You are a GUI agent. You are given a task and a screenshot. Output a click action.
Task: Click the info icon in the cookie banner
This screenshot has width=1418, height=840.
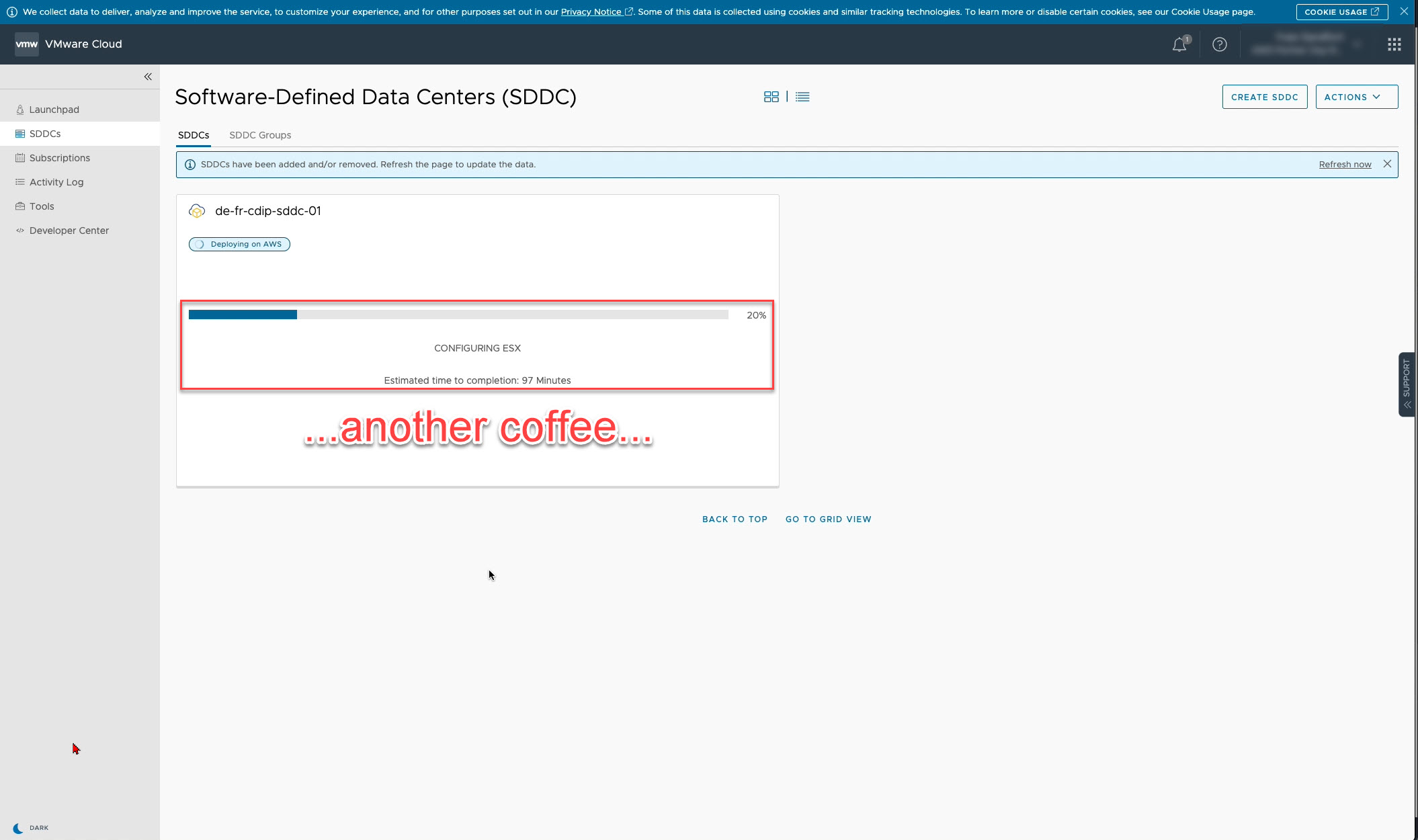12,12
